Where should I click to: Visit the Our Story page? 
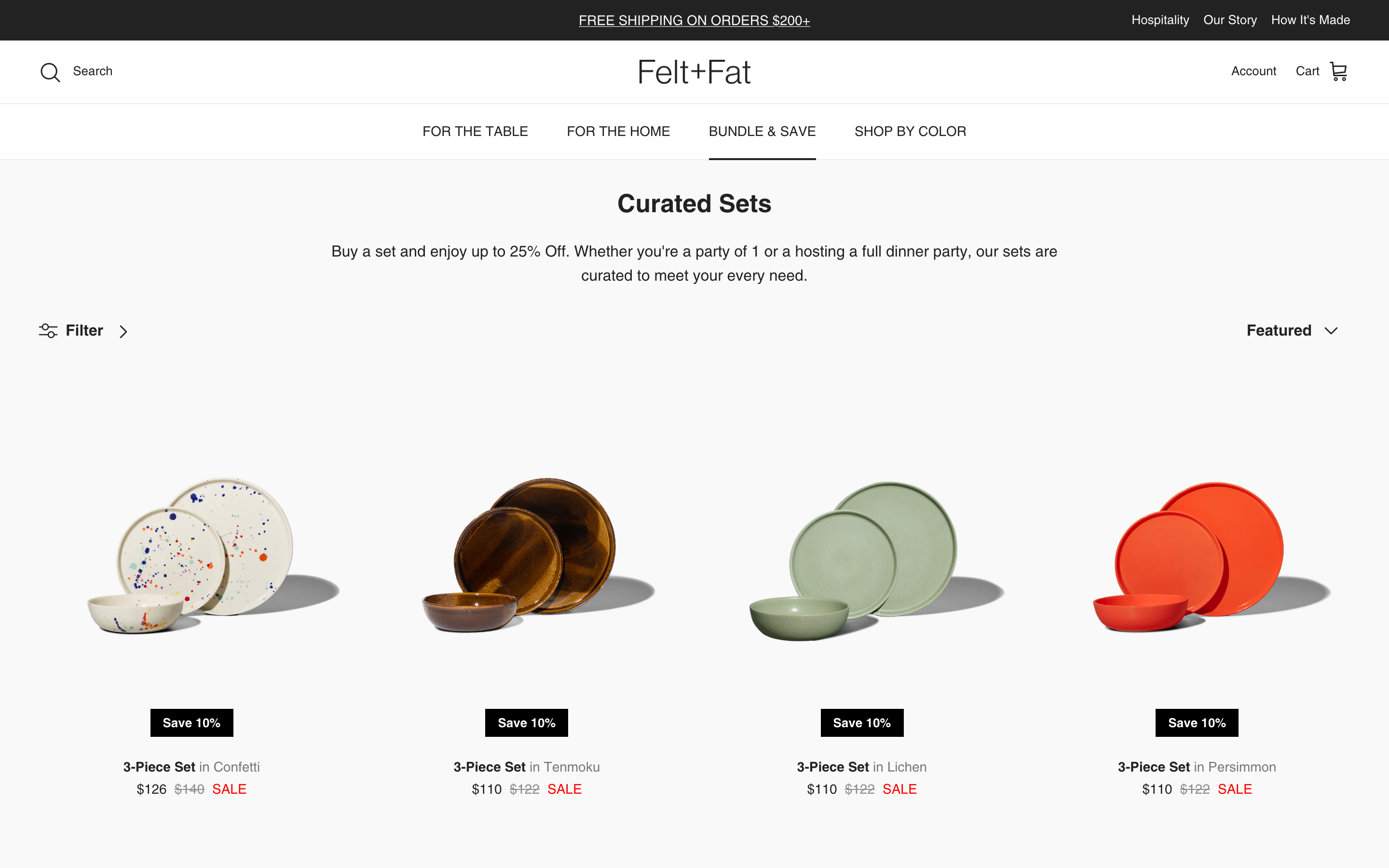coord(1230,19)
